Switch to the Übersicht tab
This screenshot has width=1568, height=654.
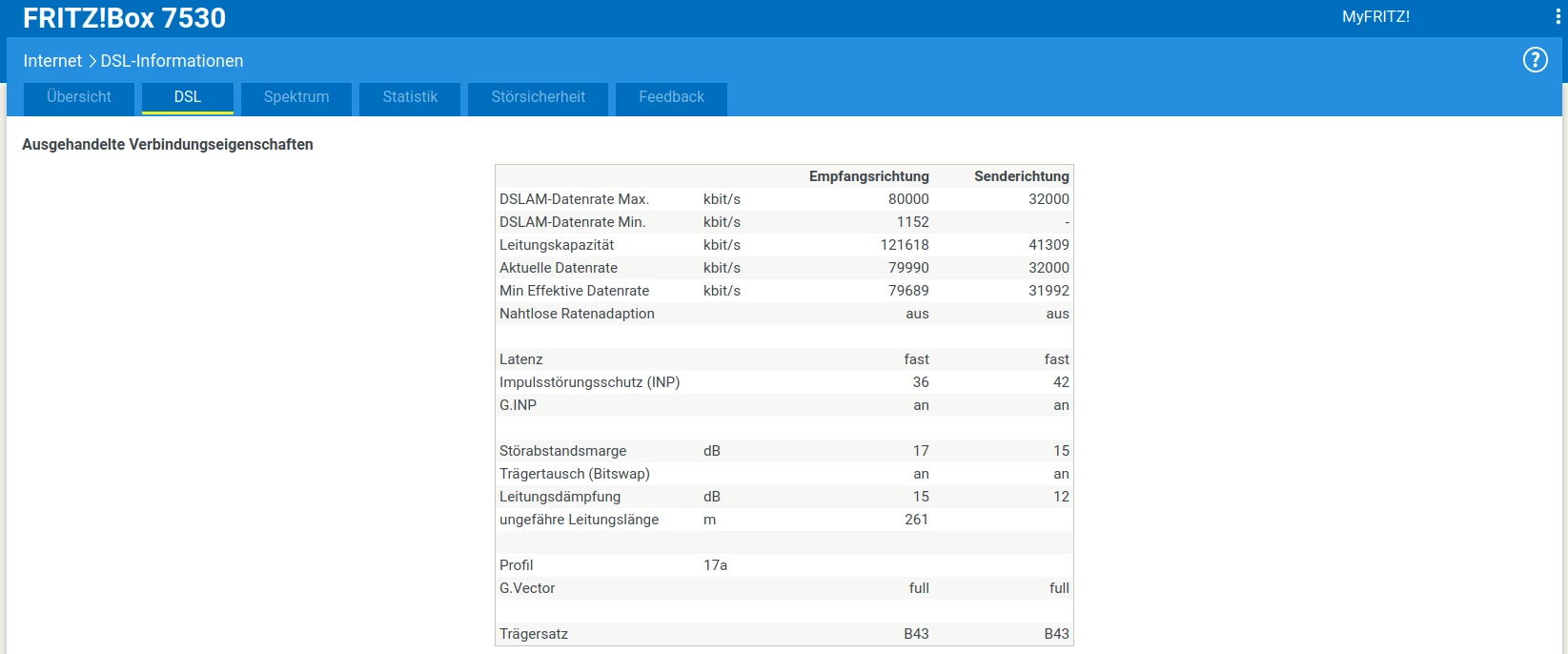pyautogui.click(x=79, y=97)
